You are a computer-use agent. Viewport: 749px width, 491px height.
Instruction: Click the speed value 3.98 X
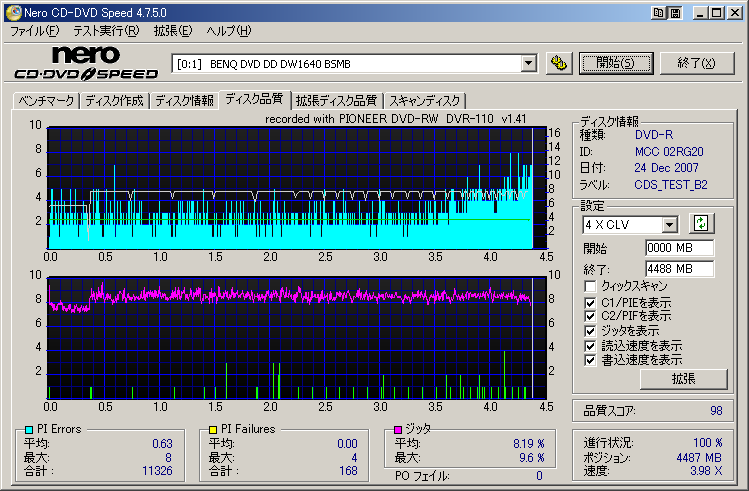pyautogui.click(x=706, y=471)
